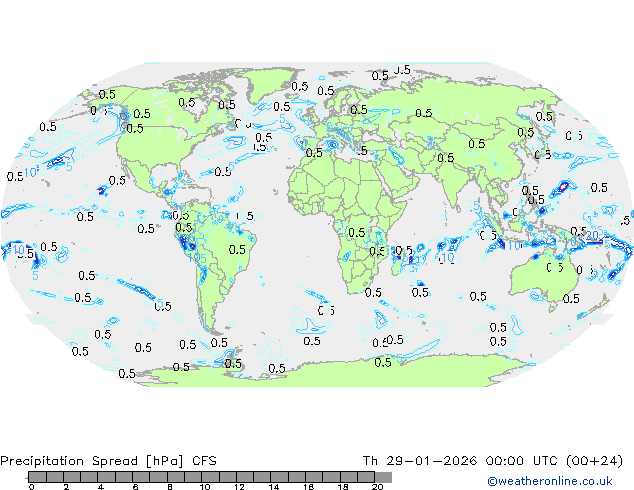The width and height of the screenshot is (634, 490).
Task: Click the "Th 29-01-2026 00:00 UTC (00+24)" timestamp
Action: coord(493,461)
